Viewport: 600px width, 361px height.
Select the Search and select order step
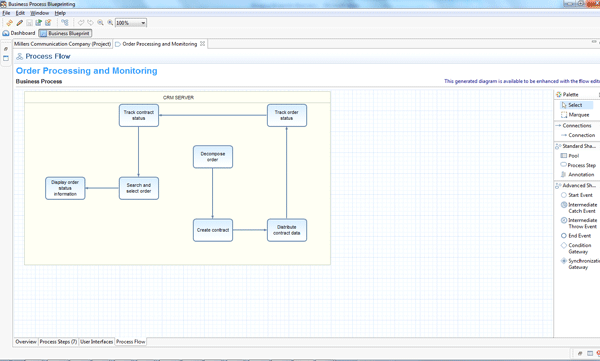tap(139, 188)
